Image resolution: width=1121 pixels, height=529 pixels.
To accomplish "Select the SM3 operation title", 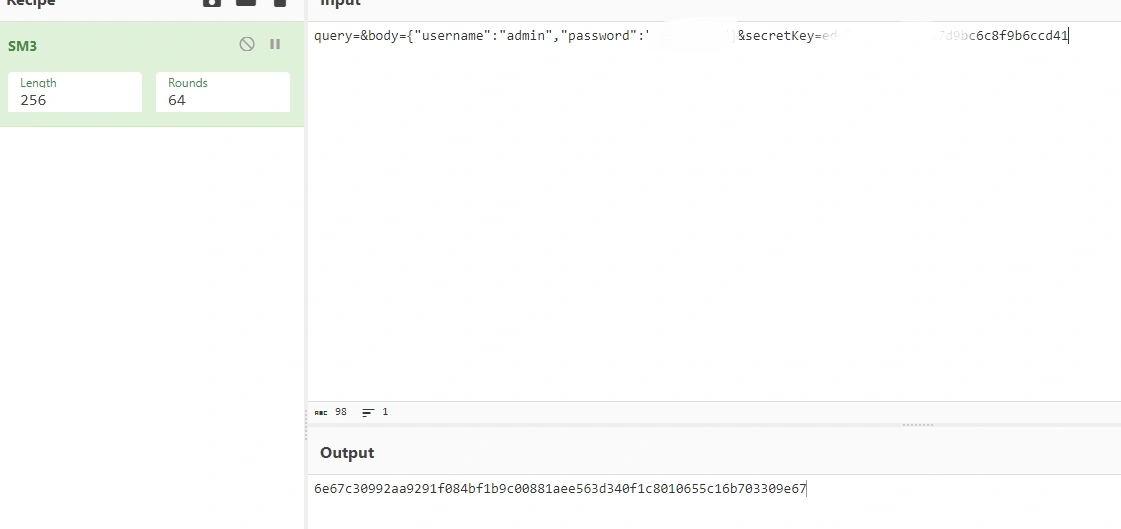I will click(23, 46).
